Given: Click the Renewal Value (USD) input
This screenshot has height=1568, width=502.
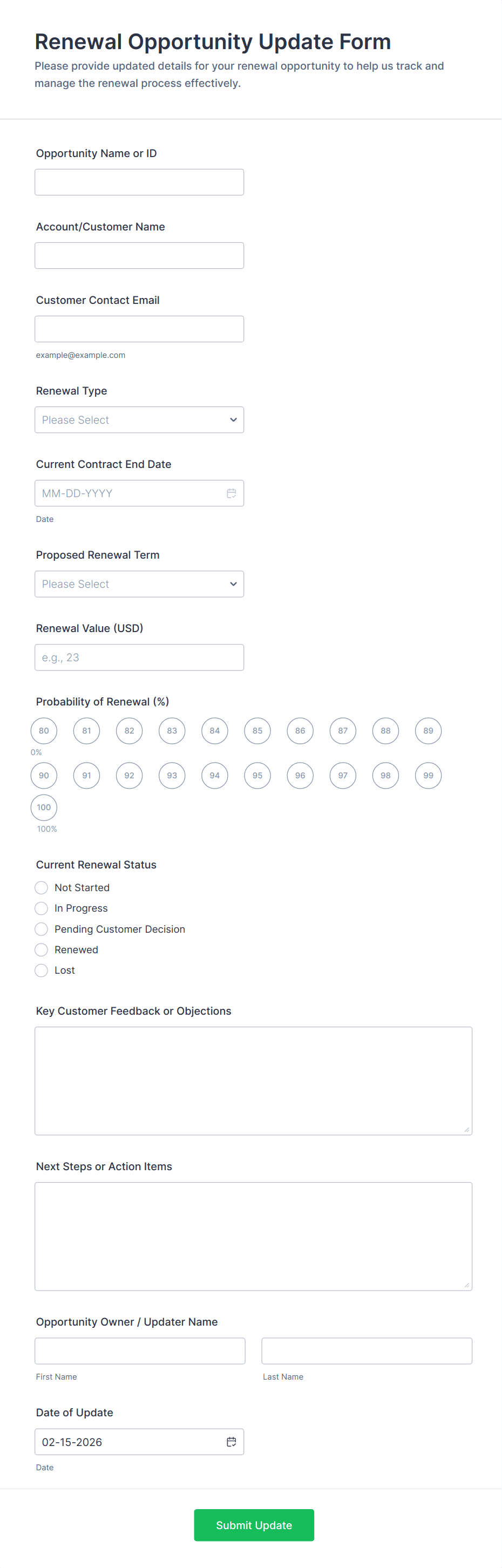Looking at the screenshot, I should (139, 657).
